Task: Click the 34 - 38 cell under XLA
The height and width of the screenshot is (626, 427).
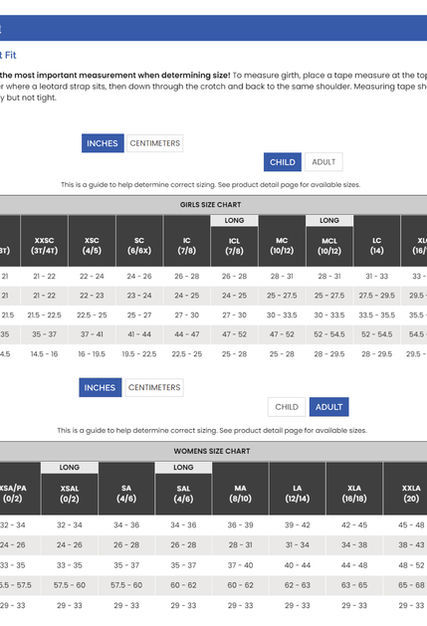Action: [x=354, y=545]
